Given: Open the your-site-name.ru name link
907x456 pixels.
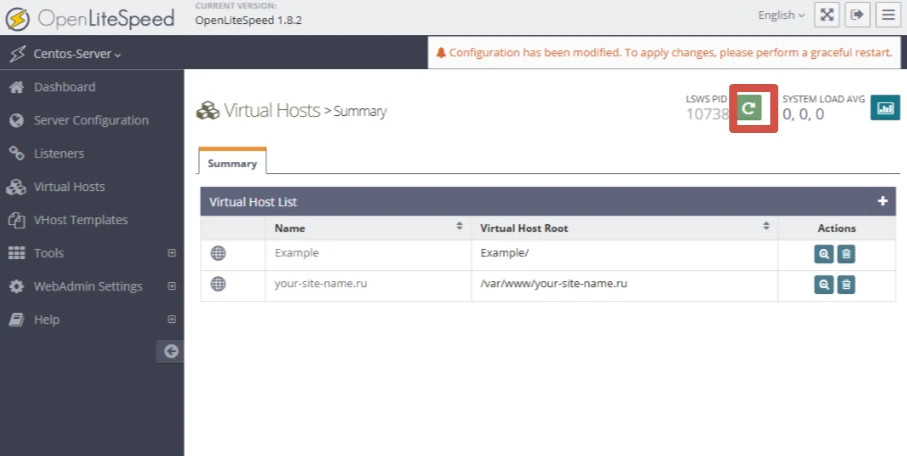Looking at the screenshot, I should point(320,284).
